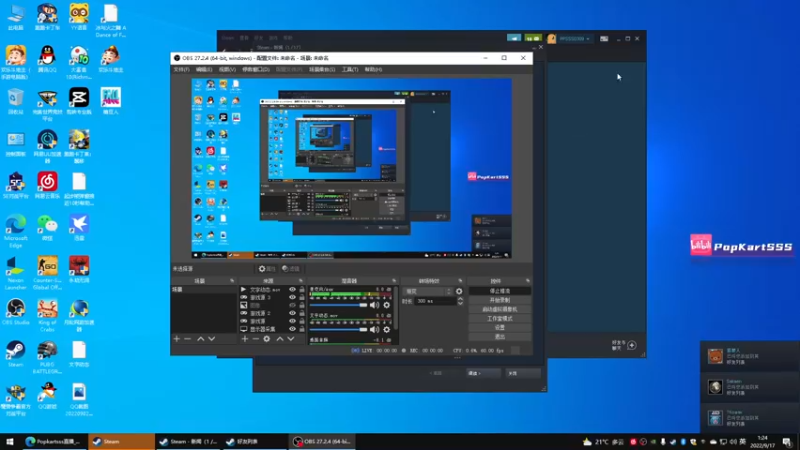The image size is (800, 450).
Task: Open the scene transition type combo box
Action: [x=428, y=291]
